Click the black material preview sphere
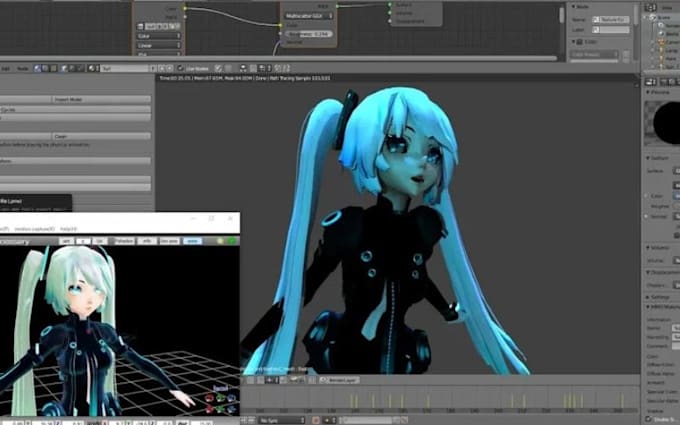 [x=667, y=123]
